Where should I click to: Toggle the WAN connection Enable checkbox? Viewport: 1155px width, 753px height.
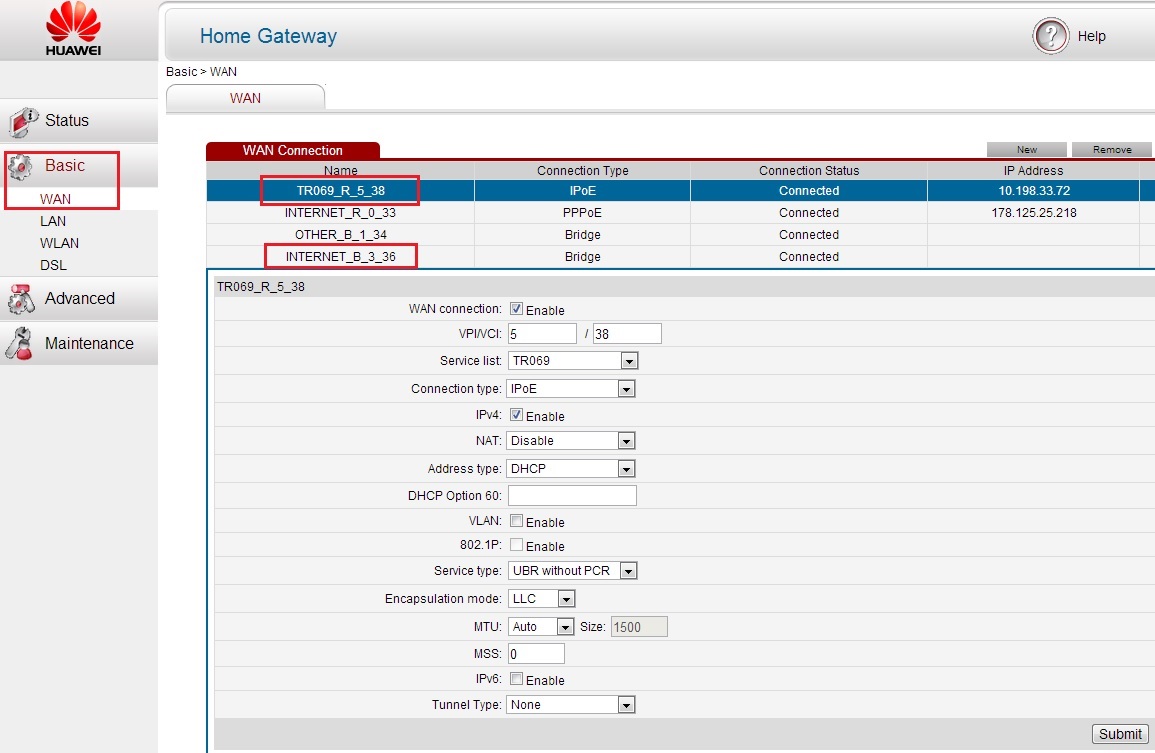point(516,310)
